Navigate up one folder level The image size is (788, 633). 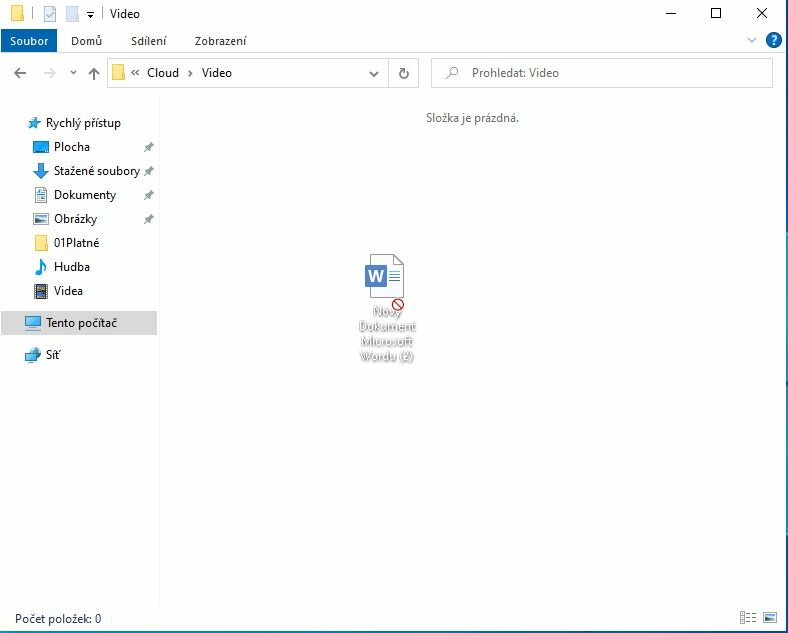(x=94, y=73)
